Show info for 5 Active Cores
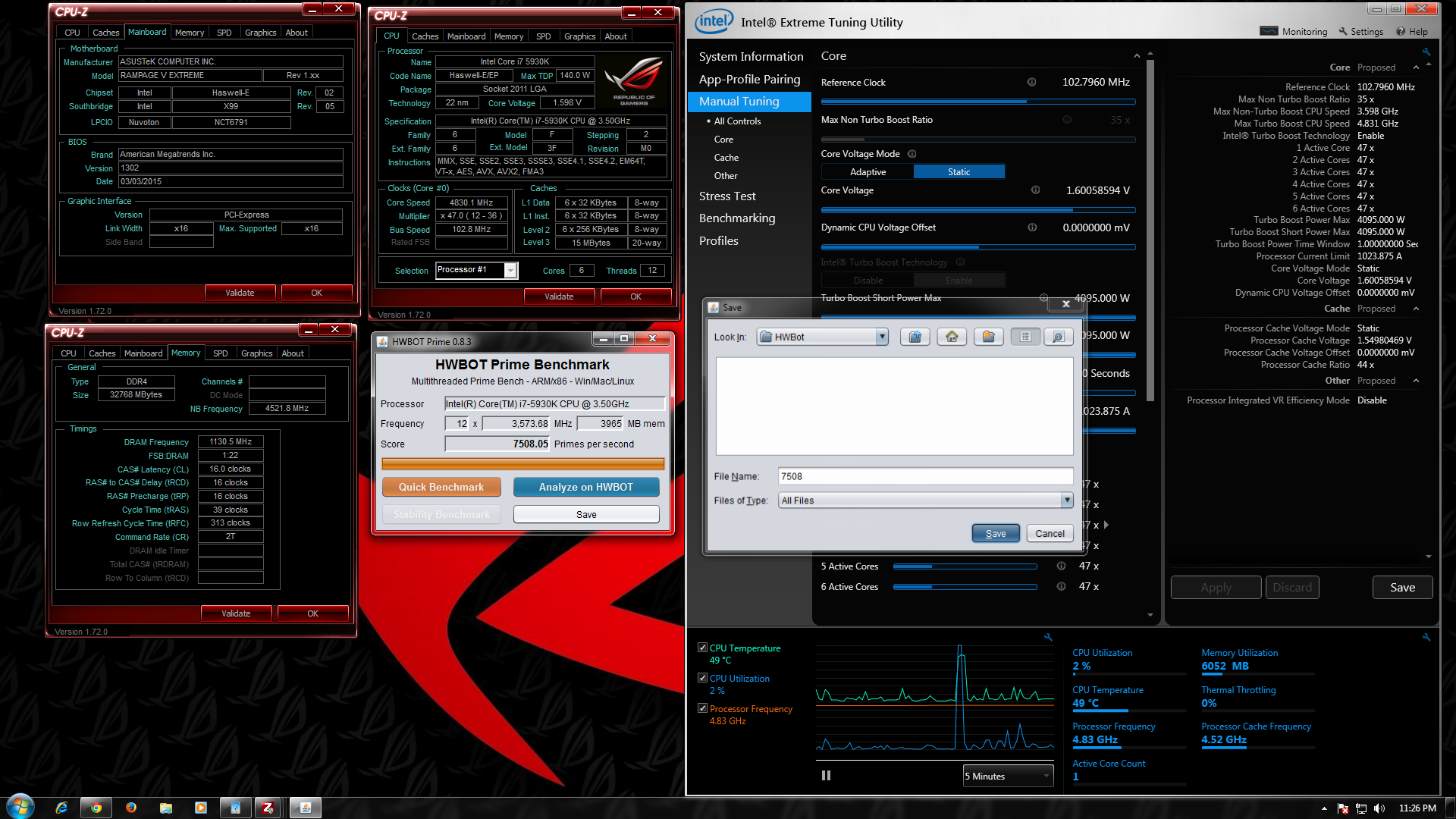This screenshot has width=1456, height=819. [1061, 566]
